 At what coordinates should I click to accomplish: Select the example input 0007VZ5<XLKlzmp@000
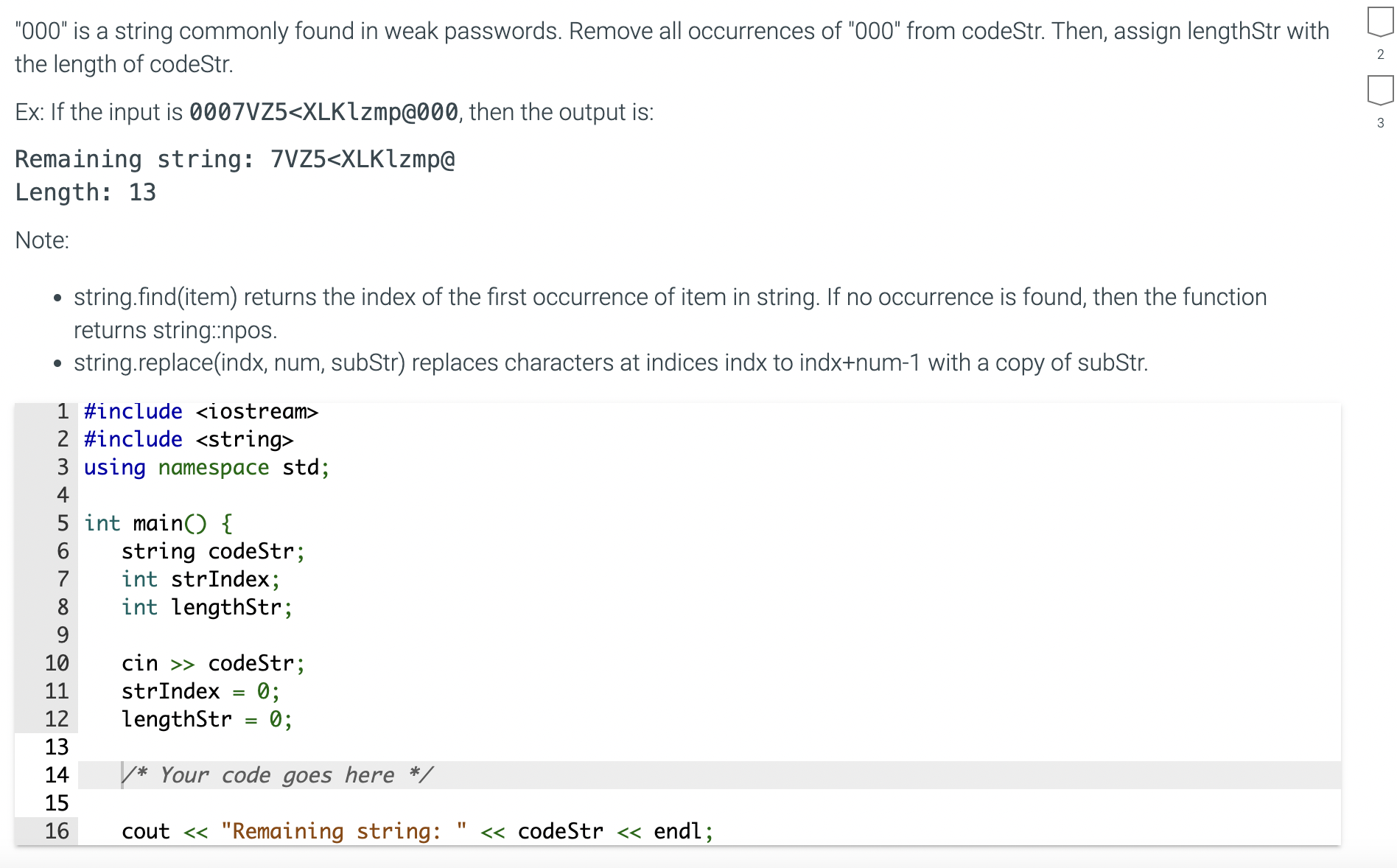point(322,112)
